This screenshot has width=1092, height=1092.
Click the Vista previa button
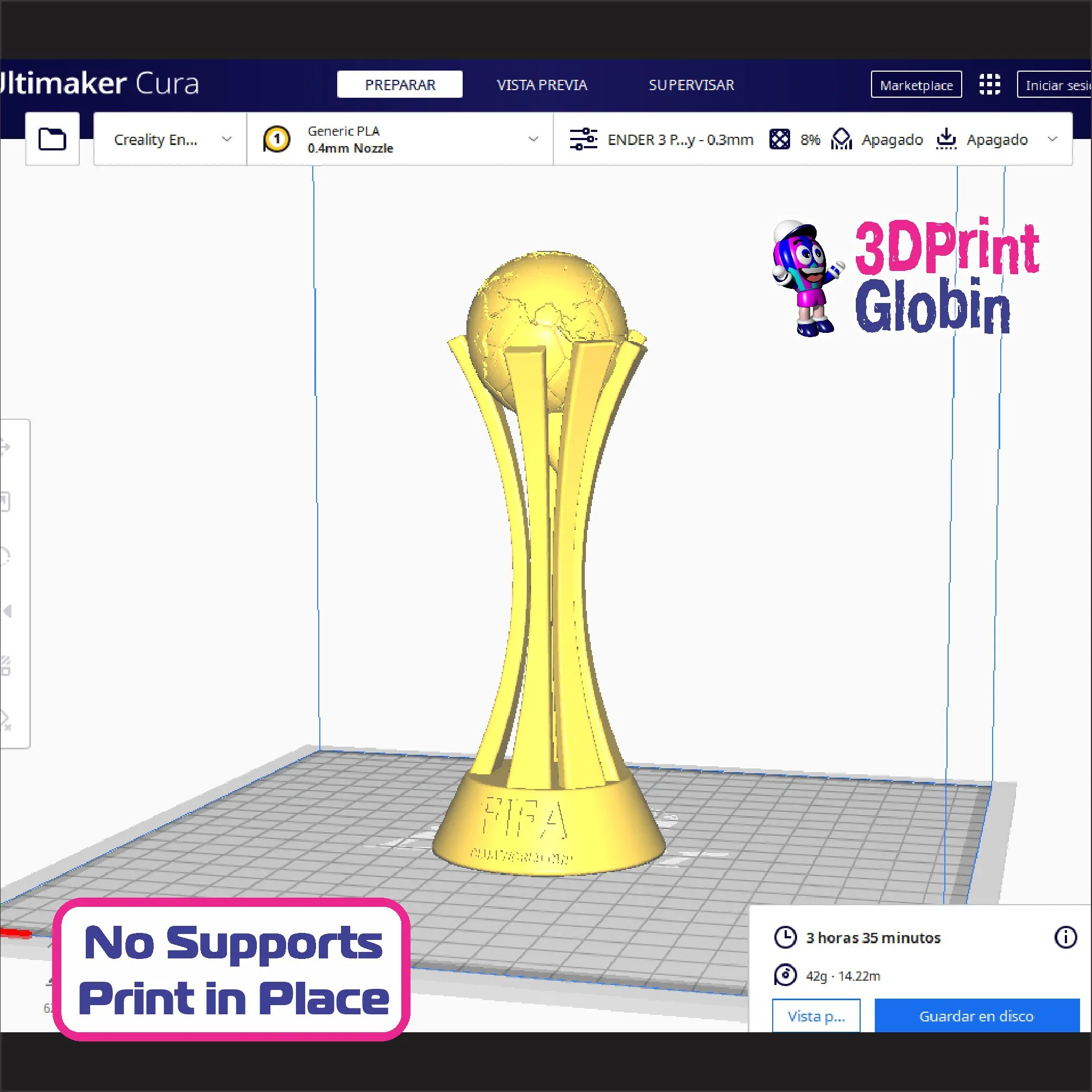coord(816,1015)
